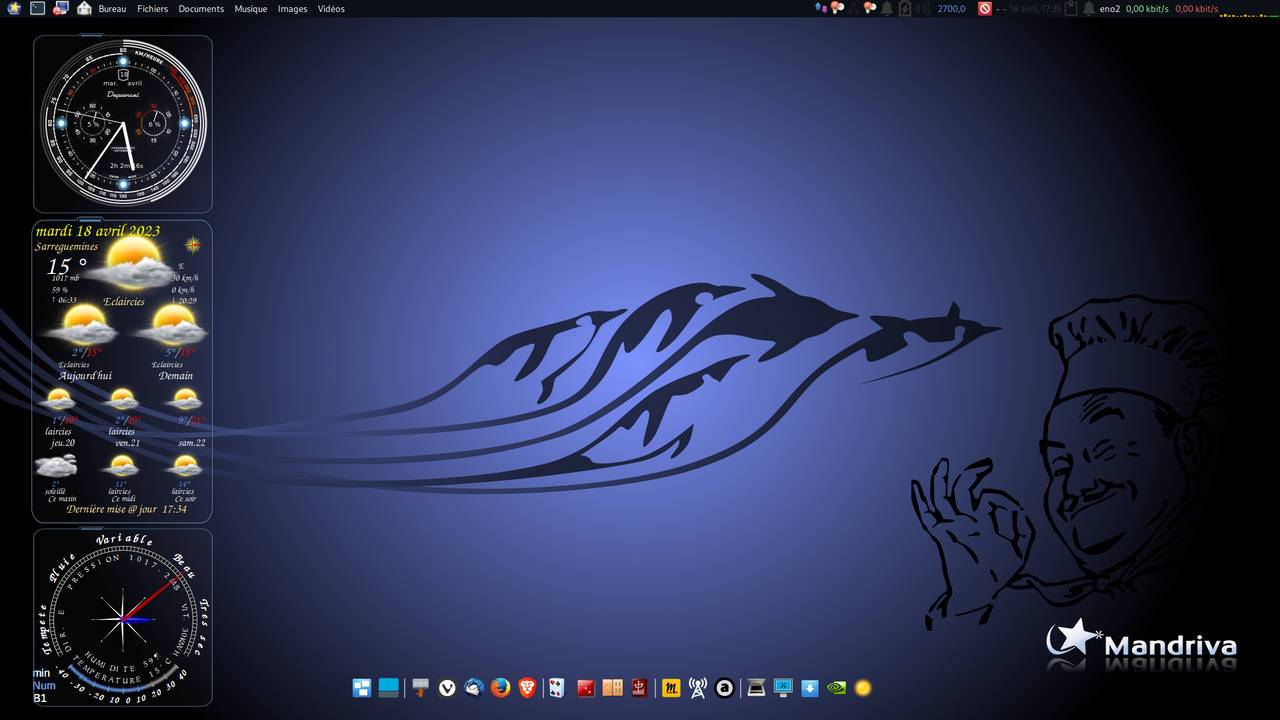Click the red 0,00 kbit/s upload rate
The image size is (1280, 720).
point(1196,9)
